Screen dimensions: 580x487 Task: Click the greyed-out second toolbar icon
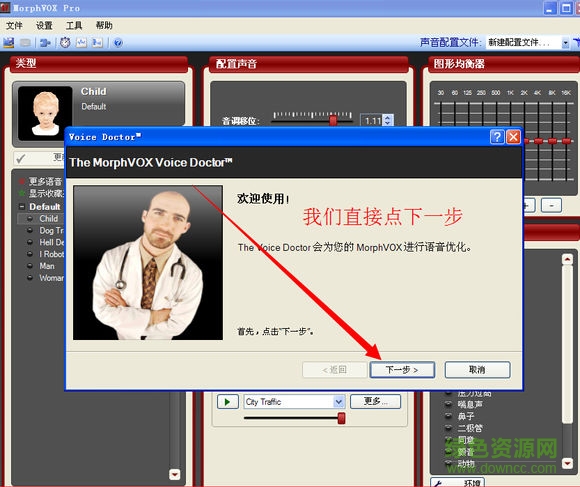click(25, 43)
